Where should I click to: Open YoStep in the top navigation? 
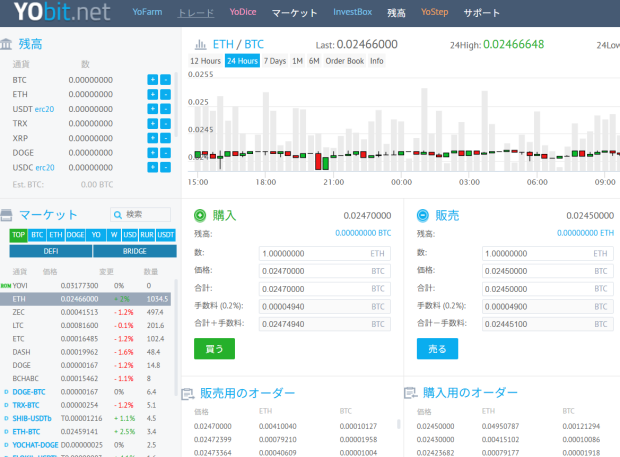435,12
